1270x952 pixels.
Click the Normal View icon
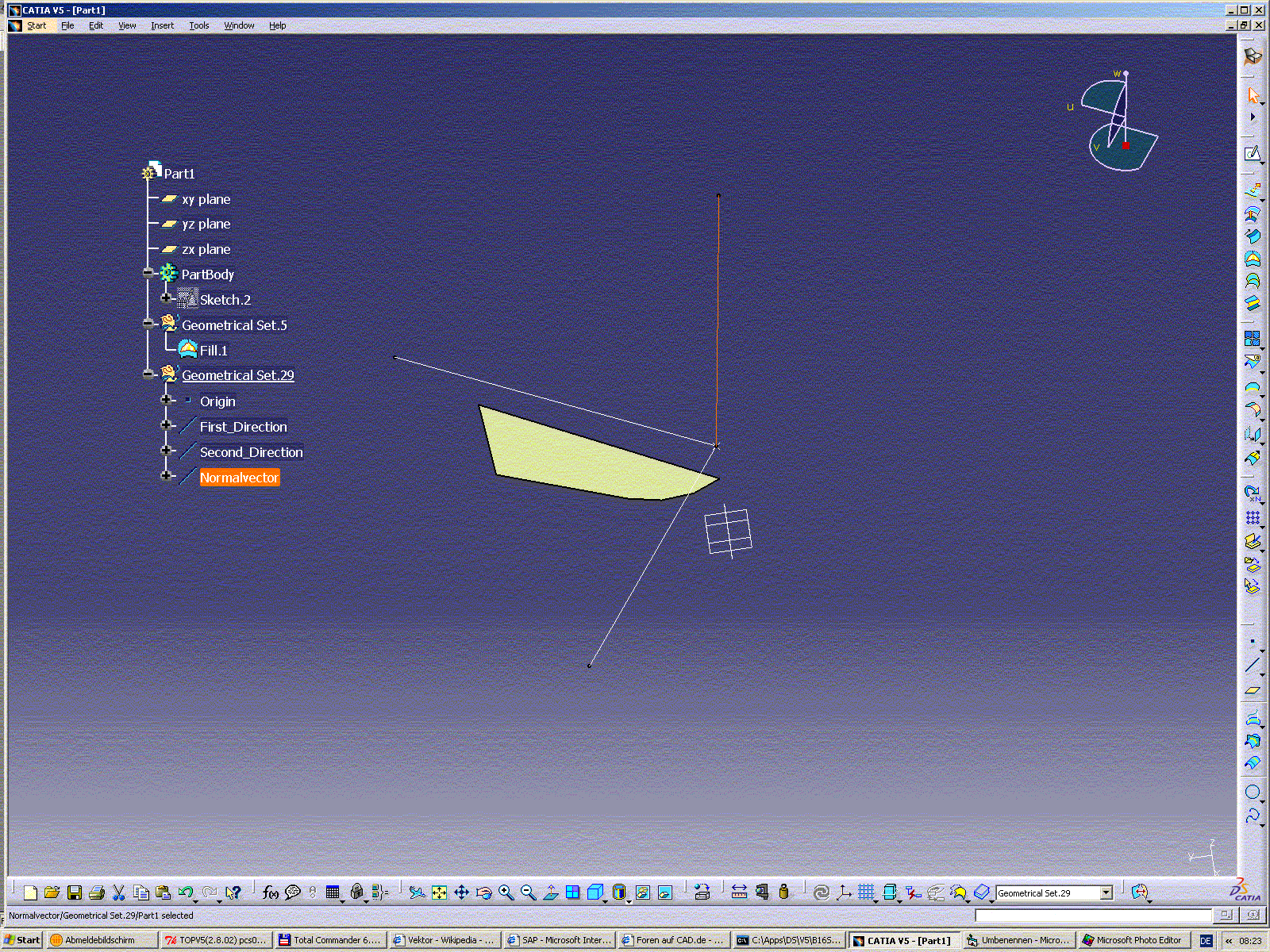(551, 892)
